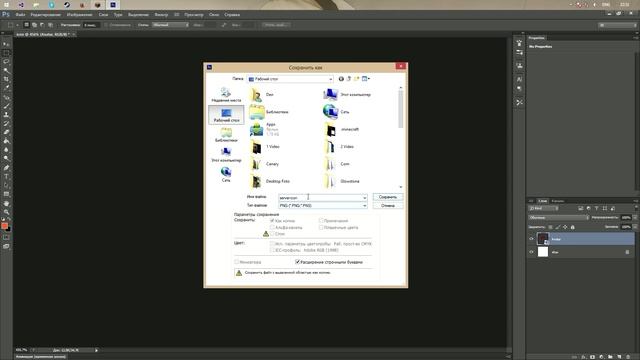640x360 pixels.
Task: Go up one folder level in dialog
Action: [349, 79]
